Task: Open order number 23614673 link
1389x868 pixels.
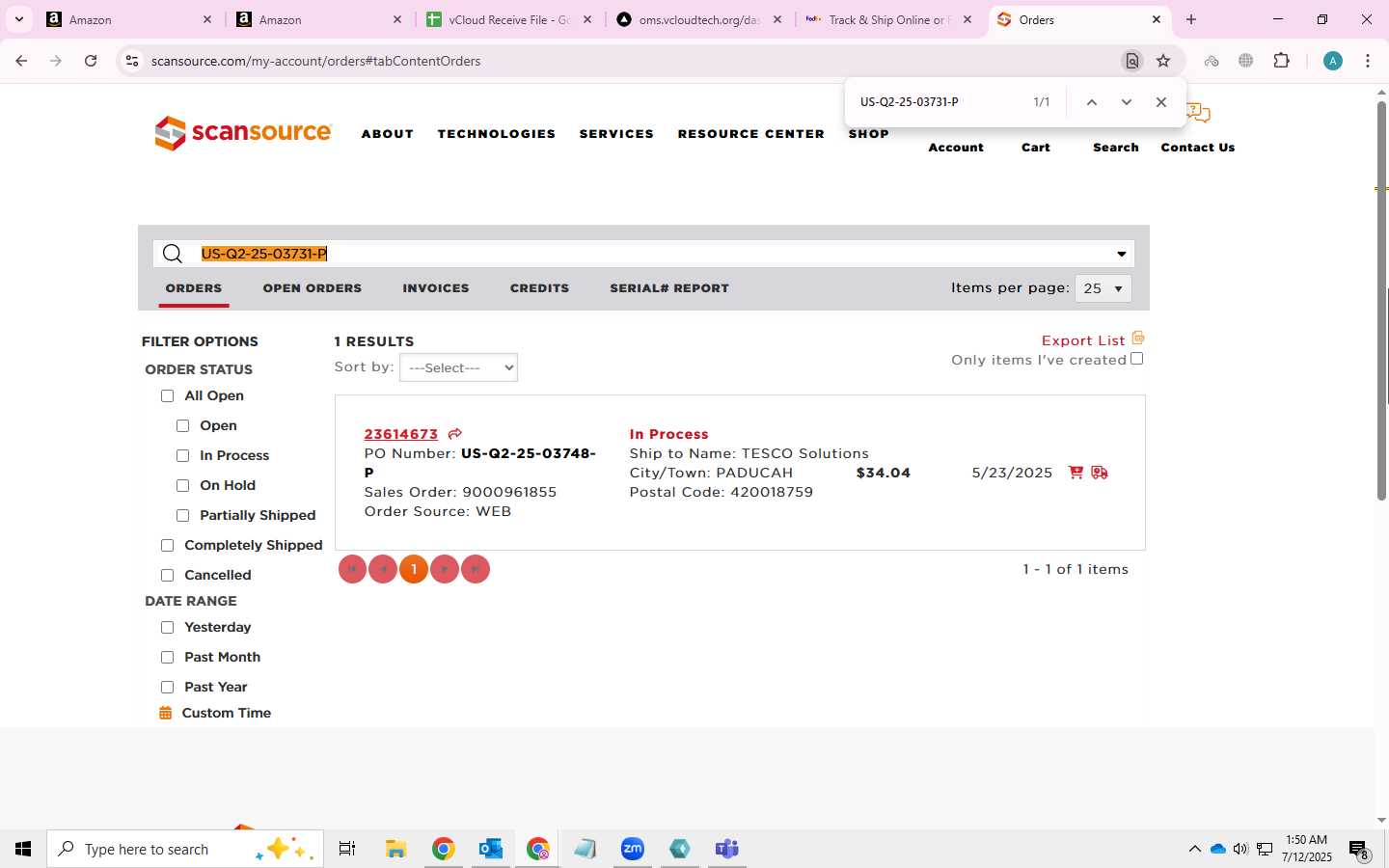Action: click(401, 434)
